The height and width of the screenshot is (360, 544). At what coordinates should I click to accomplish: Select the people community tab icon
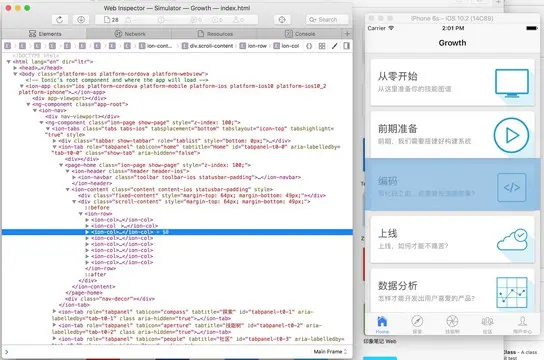click(x=487, y=325)
